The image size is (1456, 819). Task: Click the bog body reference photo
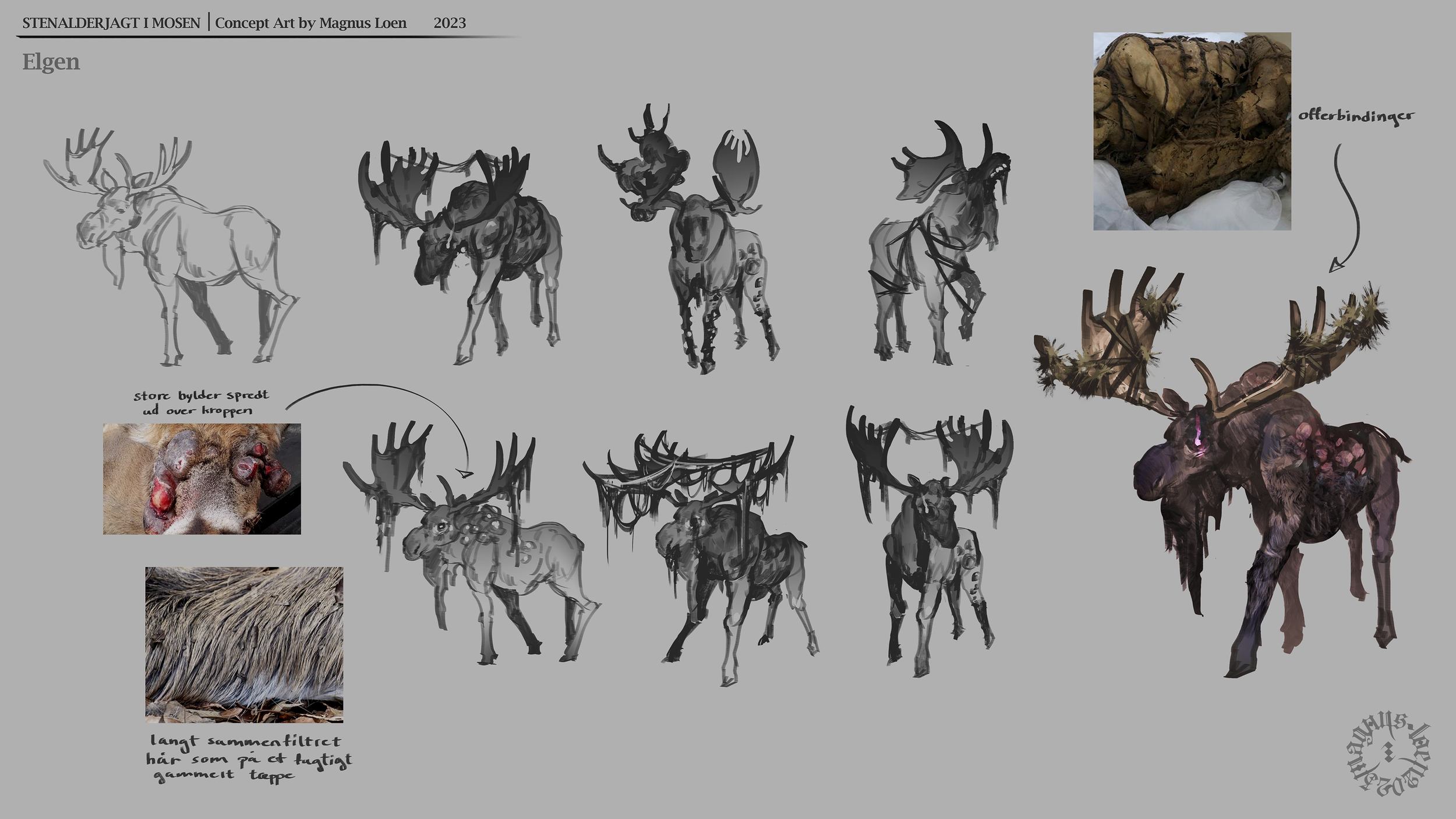[x=1192, y=131]
